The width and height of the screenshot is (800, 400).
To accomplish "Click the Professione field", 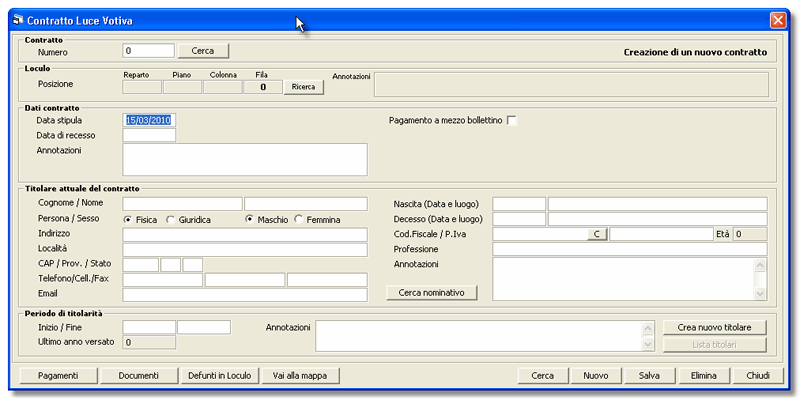I will [630, 249].
